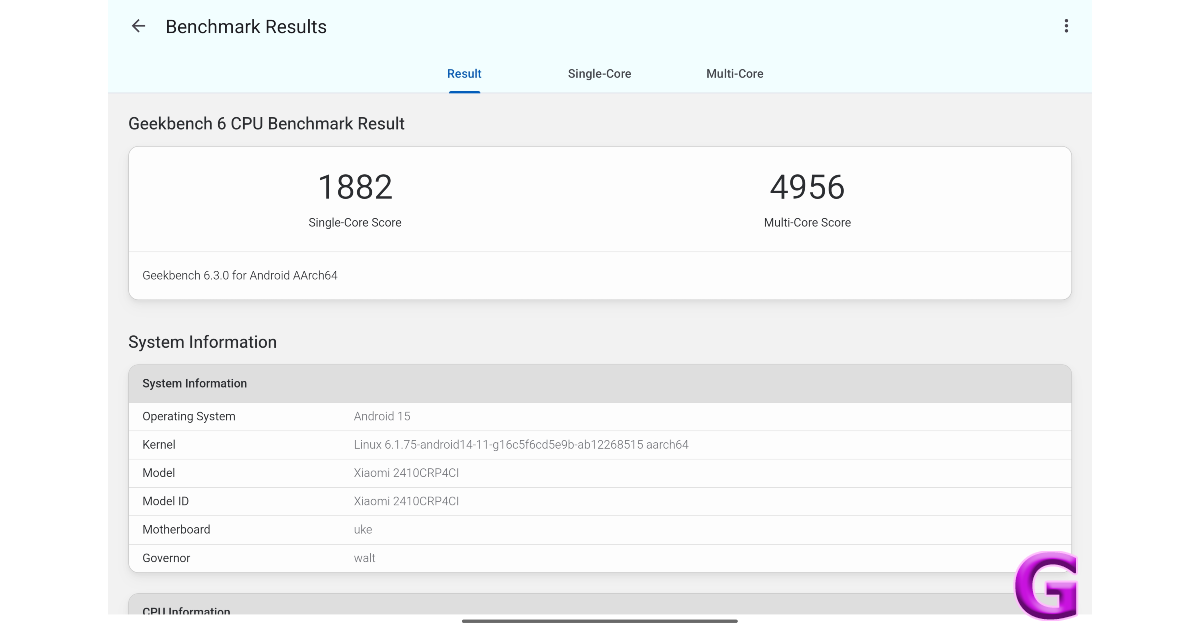Select the Result tab
The image size is (1200, 628).
[x=463, y=73]
